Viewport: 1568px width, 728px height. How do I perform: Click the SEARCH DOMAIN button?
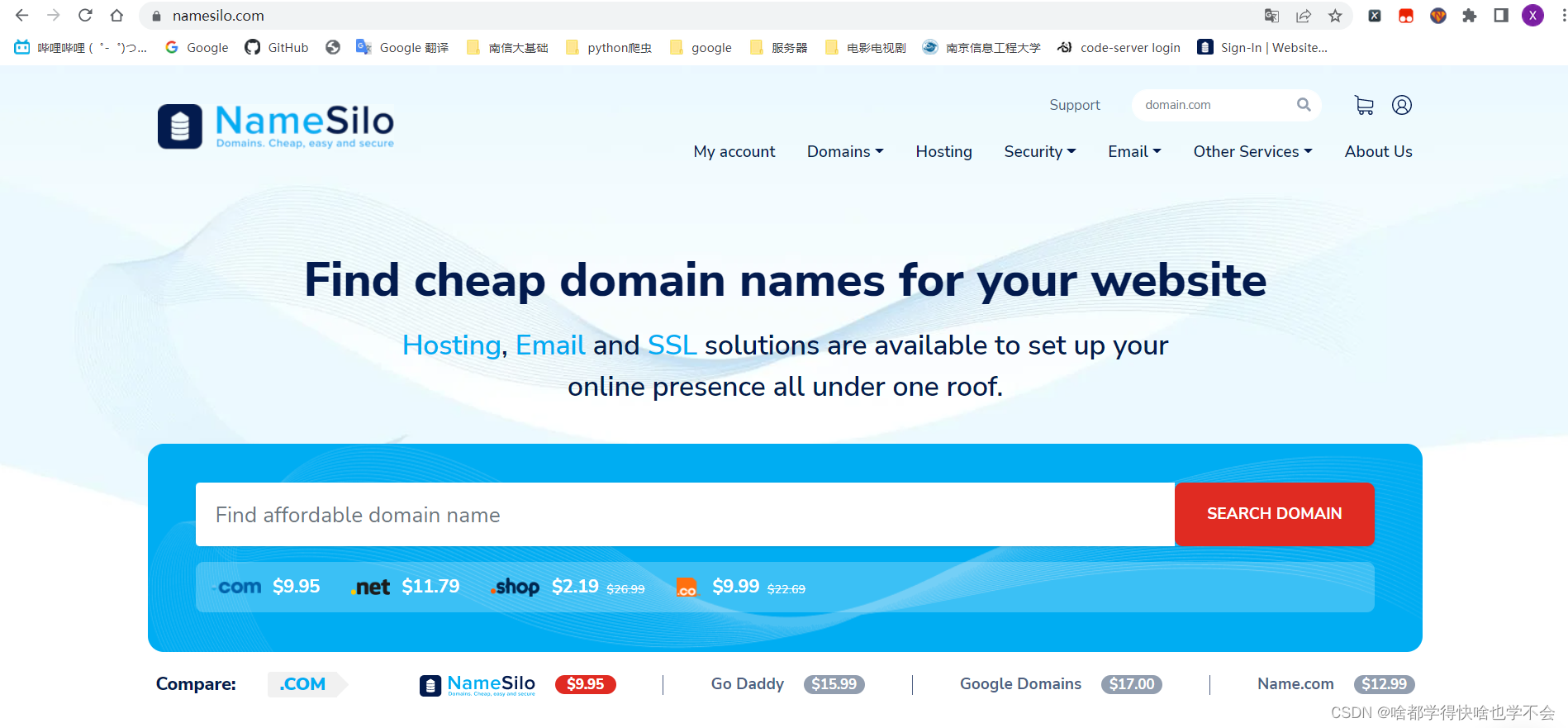coord(1274,514)
